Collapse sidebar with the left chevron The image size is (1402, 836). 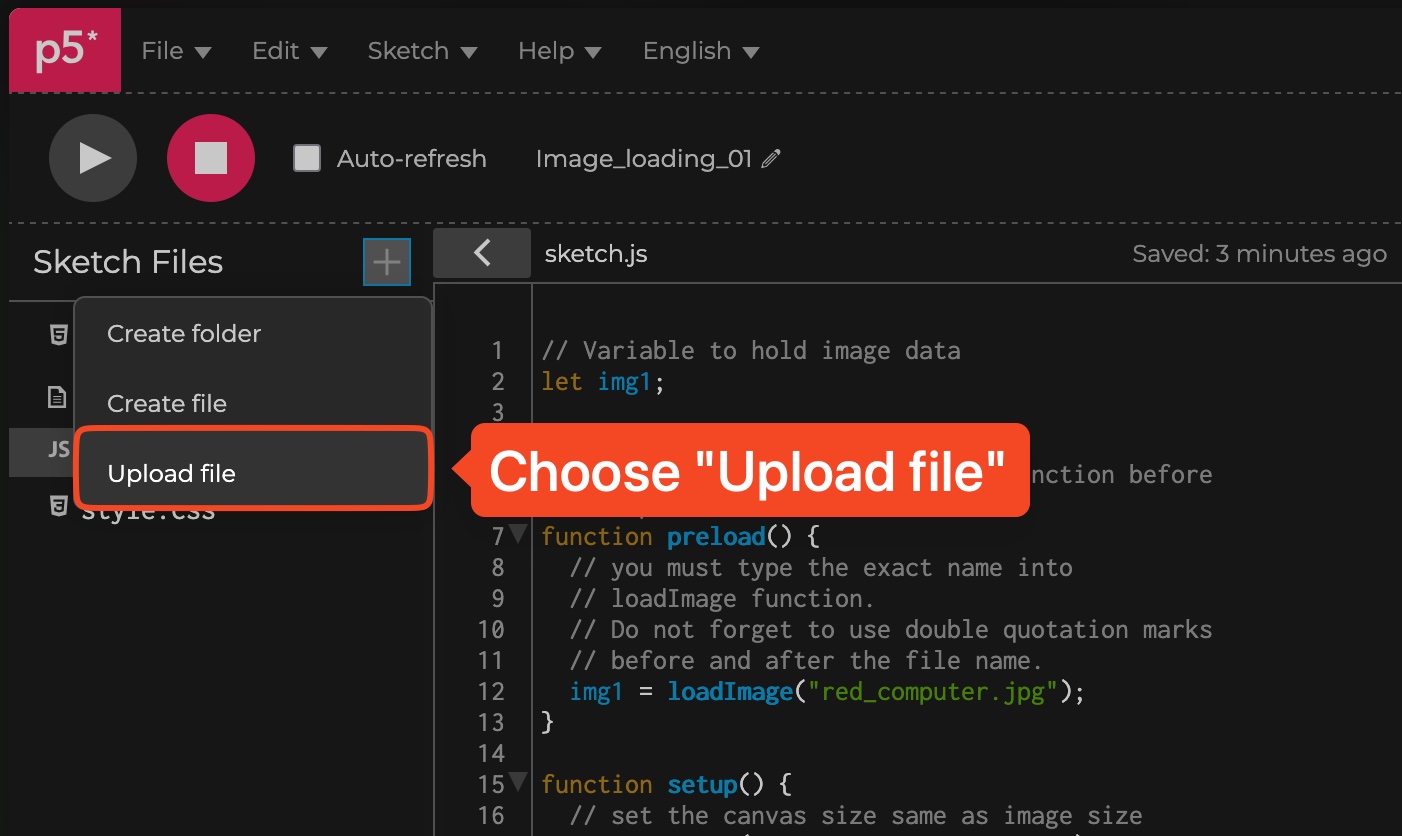tap(482, 253)
